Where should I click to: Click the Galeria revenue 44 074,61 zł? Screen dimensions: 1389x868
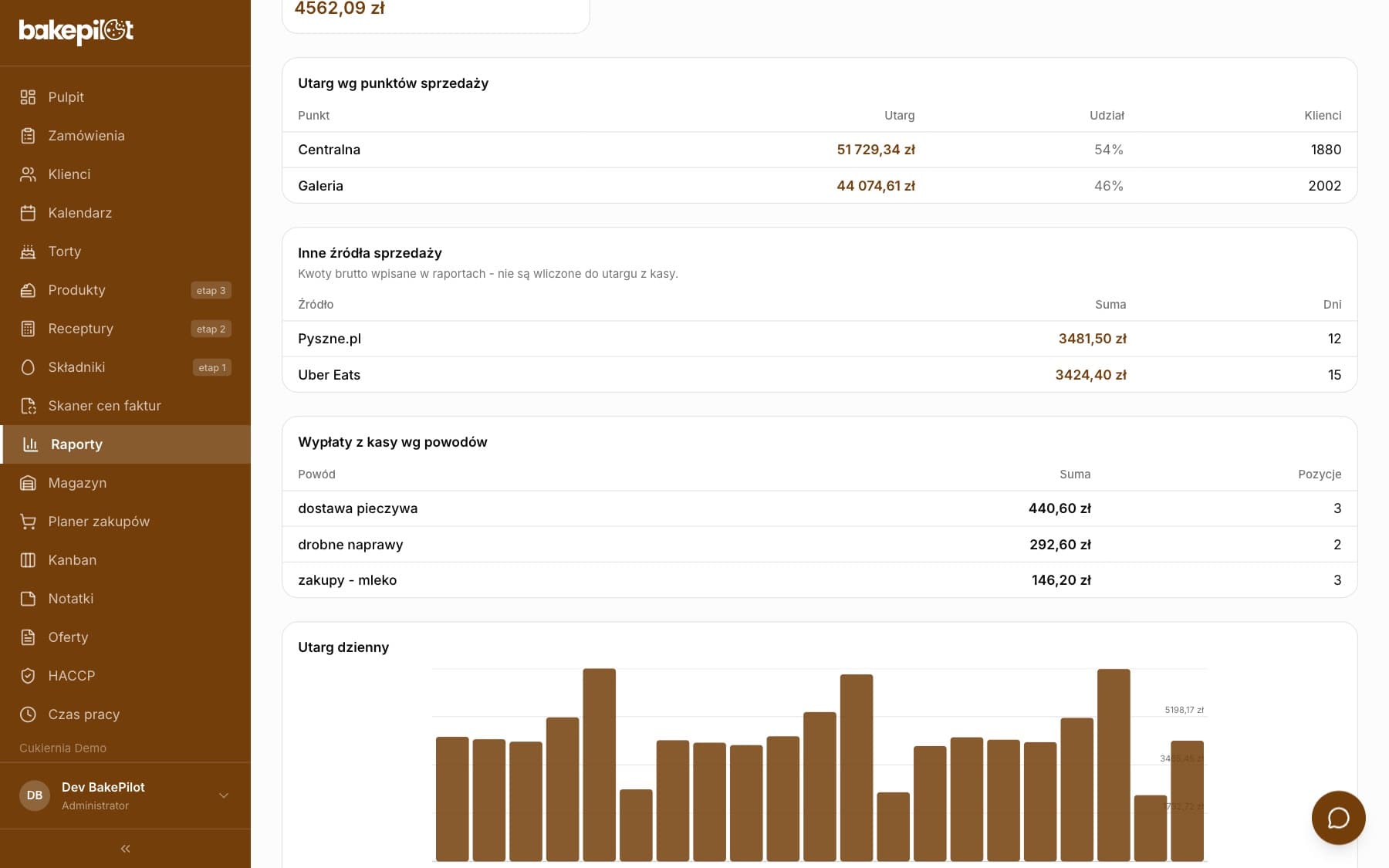tap(875, 186)
